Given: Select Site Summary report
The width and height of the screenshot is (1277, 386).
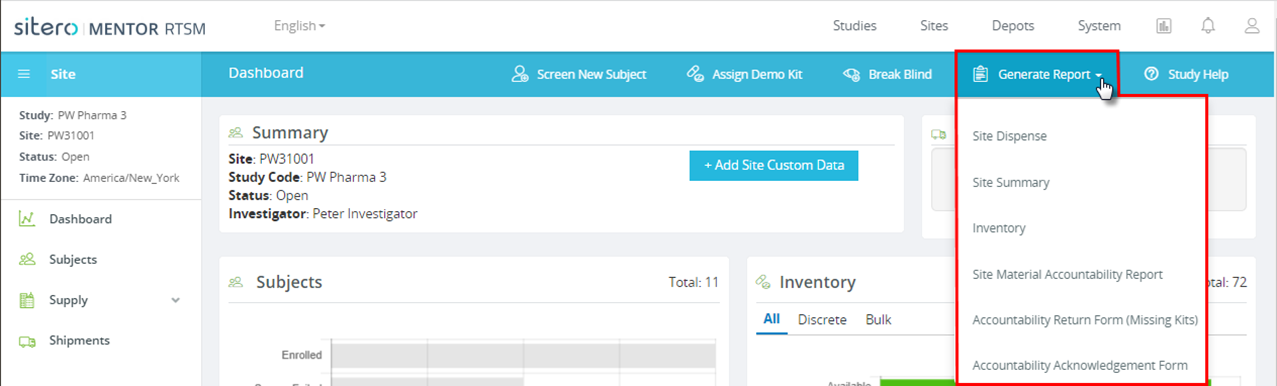Looking at the screenshot, I should pos(1010,183).
